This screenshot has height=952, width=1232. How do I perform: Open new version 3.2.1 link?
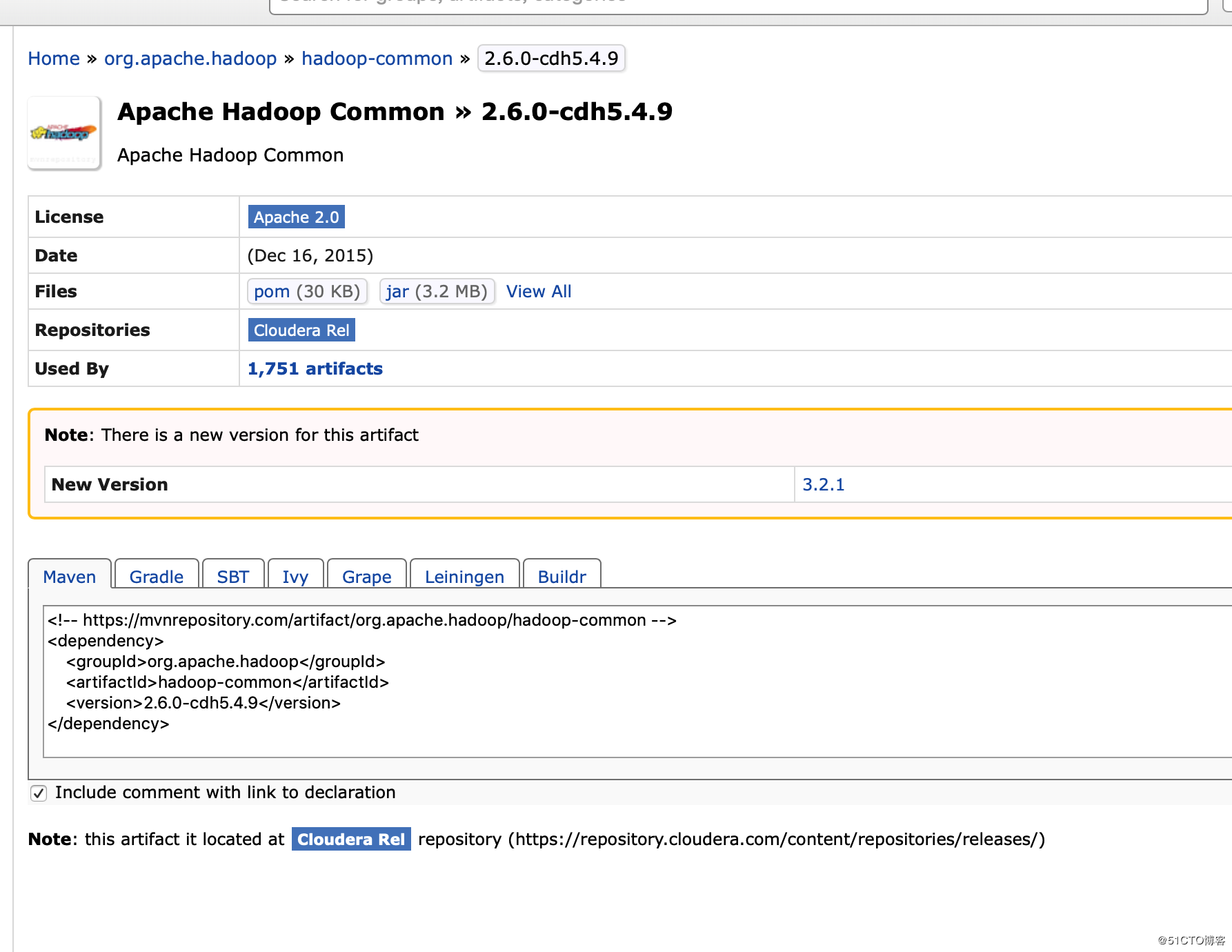coord(823,485)
